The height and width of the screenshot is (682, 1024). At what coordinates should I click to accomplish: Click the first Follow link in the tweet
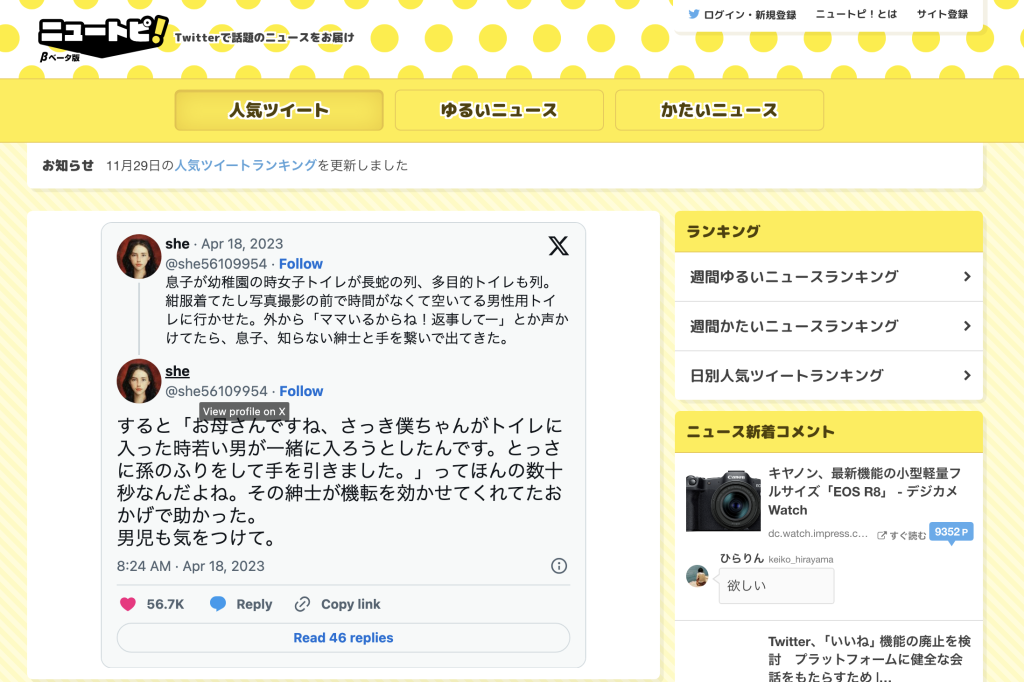pos(301,263)
